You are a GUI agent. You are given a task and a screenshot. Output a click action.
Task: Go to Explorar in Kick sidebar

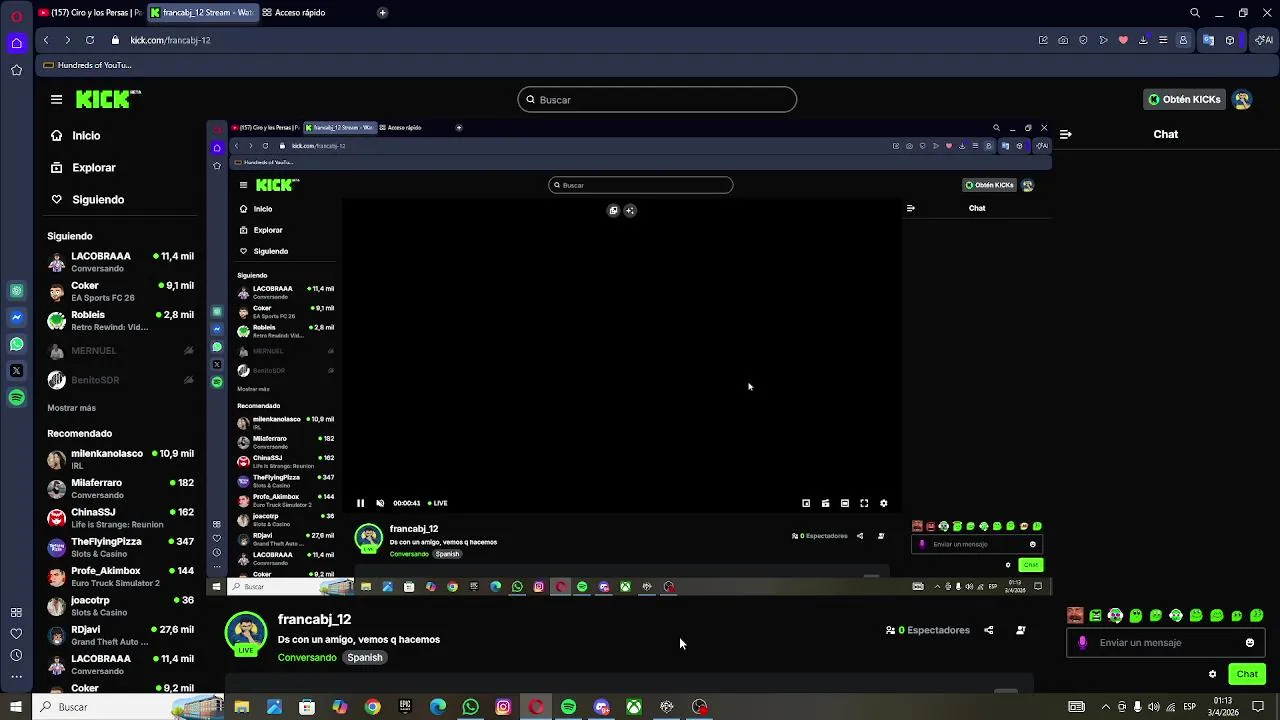pyautogui.click(x=84, y=168)
